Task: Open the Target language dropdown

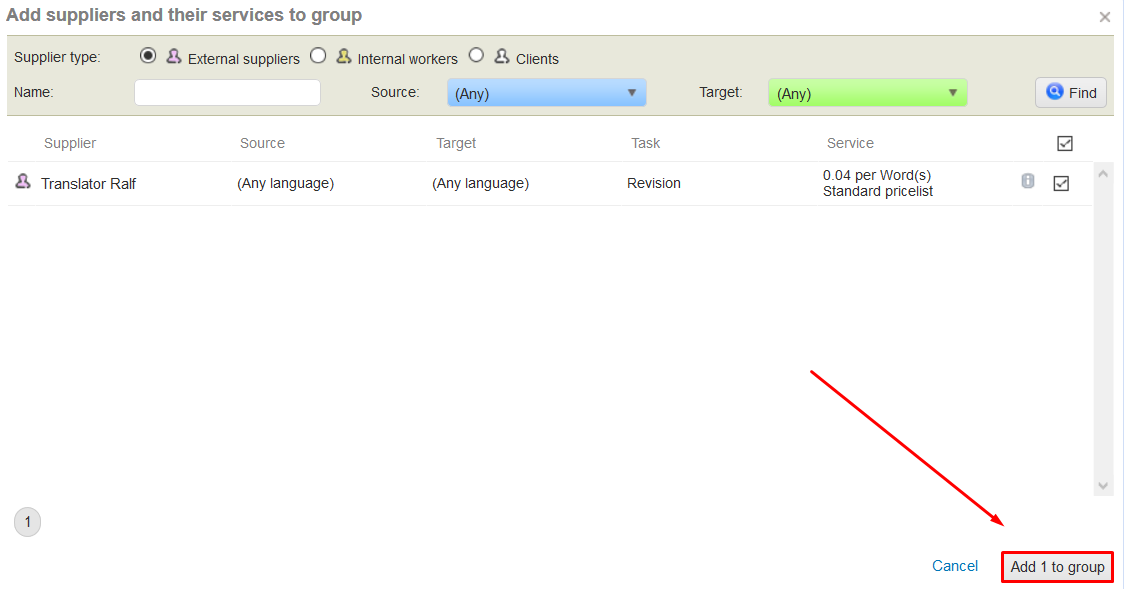Action: (867, 93)
